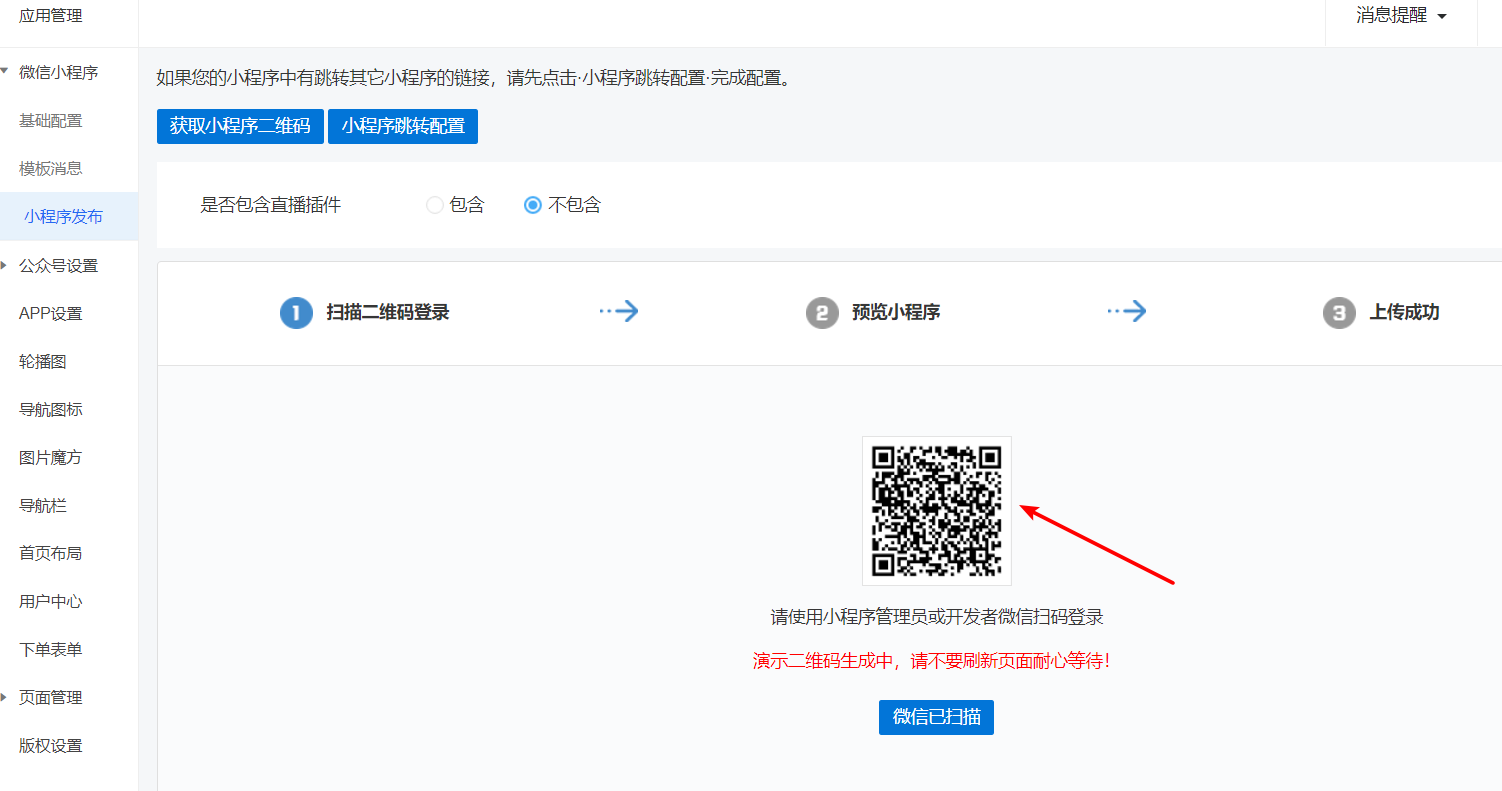Screen dimensions: 1502x791
Task: Go to 基础配置 in the sidebar
Action: click(51, 121)
